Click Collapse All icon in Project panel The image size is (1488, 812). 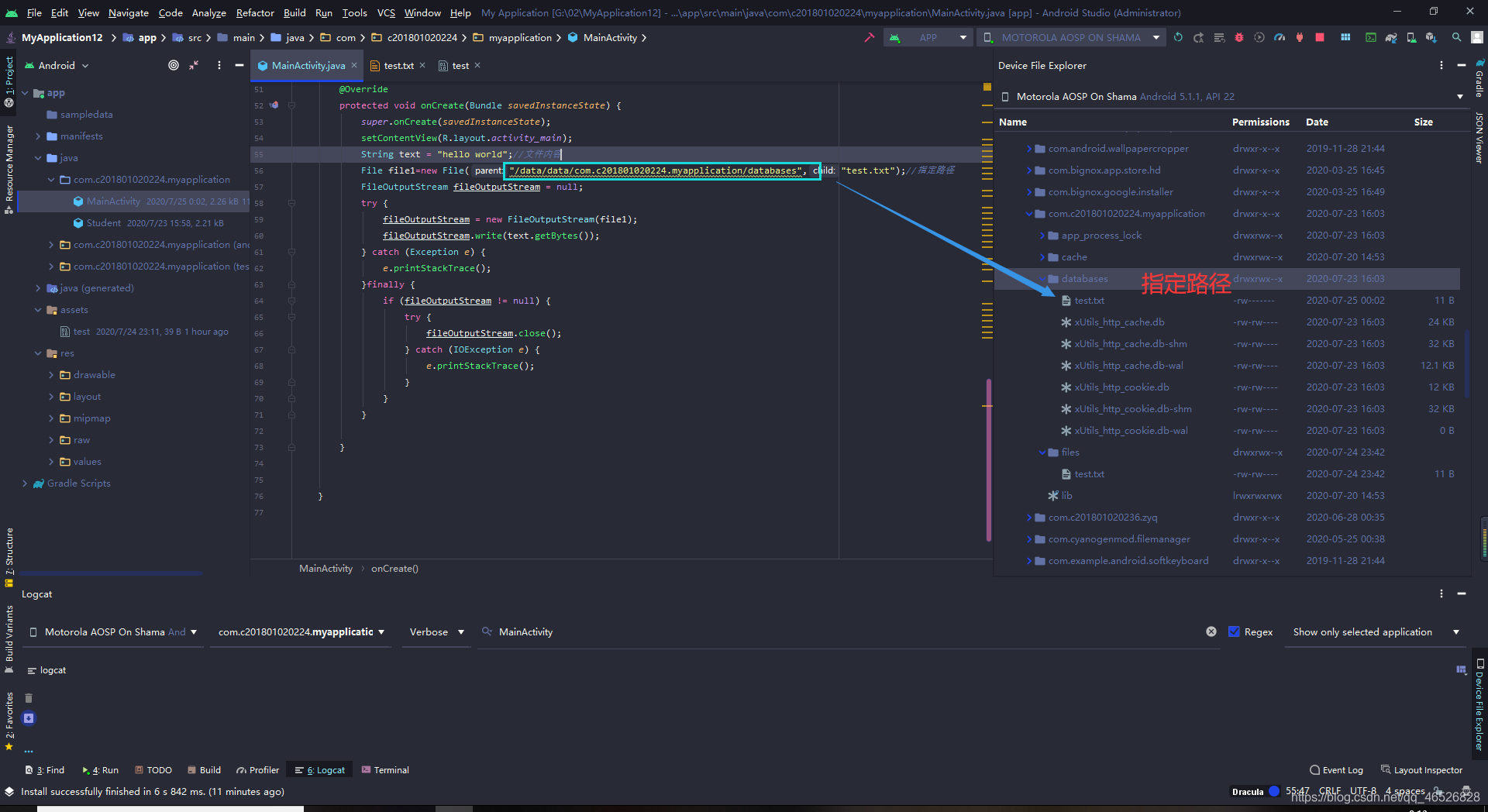pos(194,65)
